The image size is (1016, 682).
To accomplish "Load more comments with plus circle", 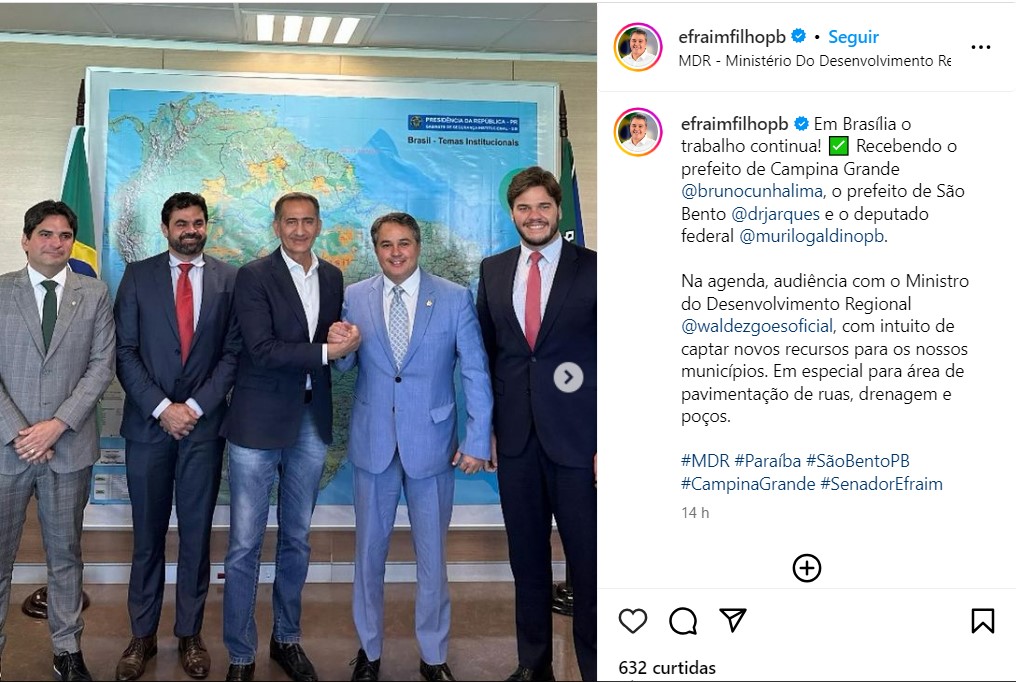I will [807, 568].
